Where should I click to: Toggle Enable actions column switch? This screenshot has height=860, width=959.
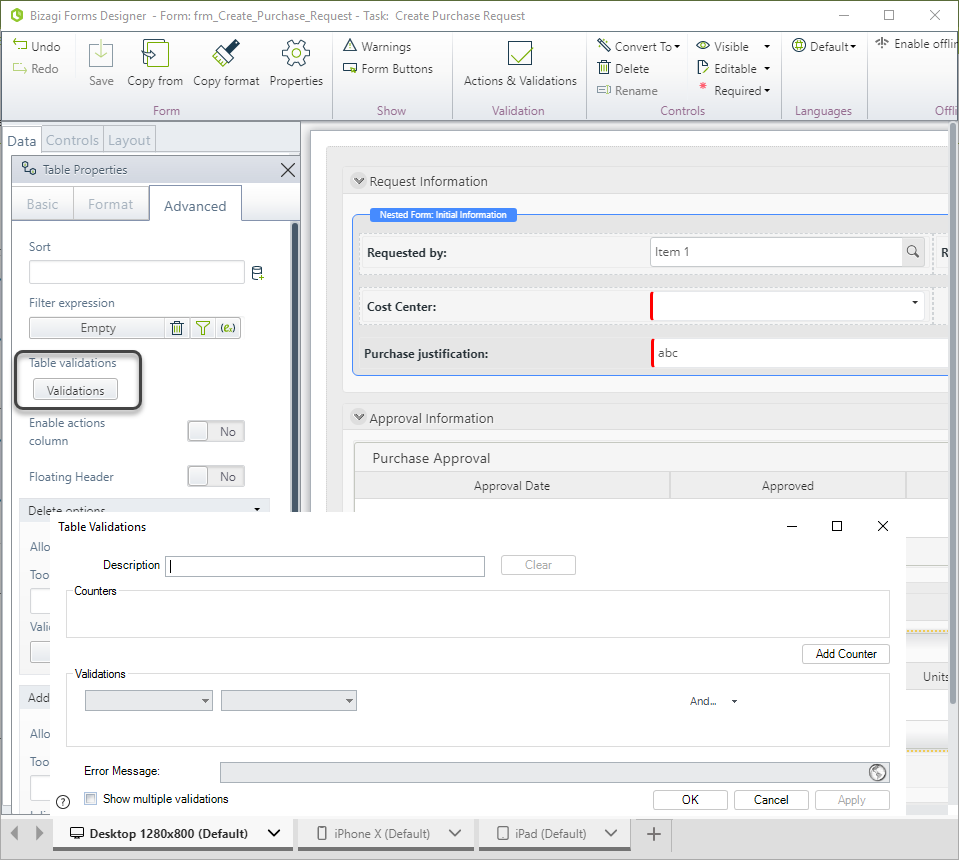(216, 432)
